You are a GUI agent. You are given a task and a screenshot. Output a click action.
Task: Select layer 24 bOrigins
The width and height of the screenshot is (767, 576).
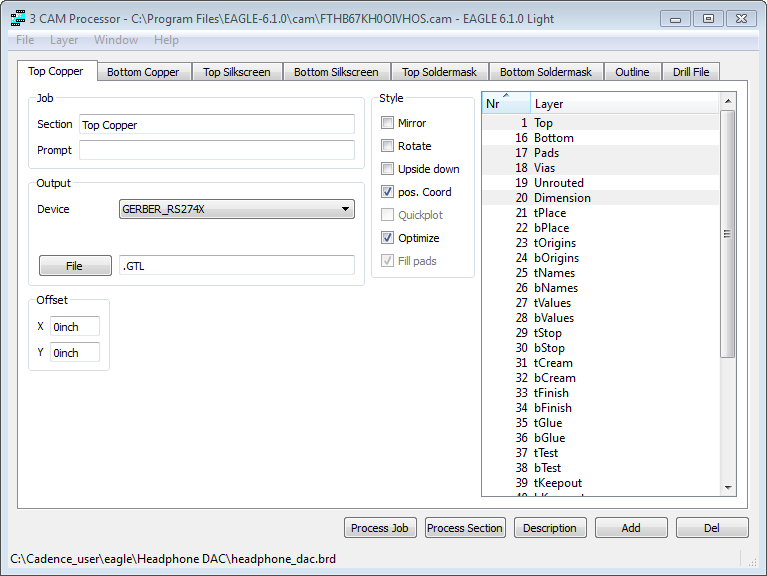(601, 258)
